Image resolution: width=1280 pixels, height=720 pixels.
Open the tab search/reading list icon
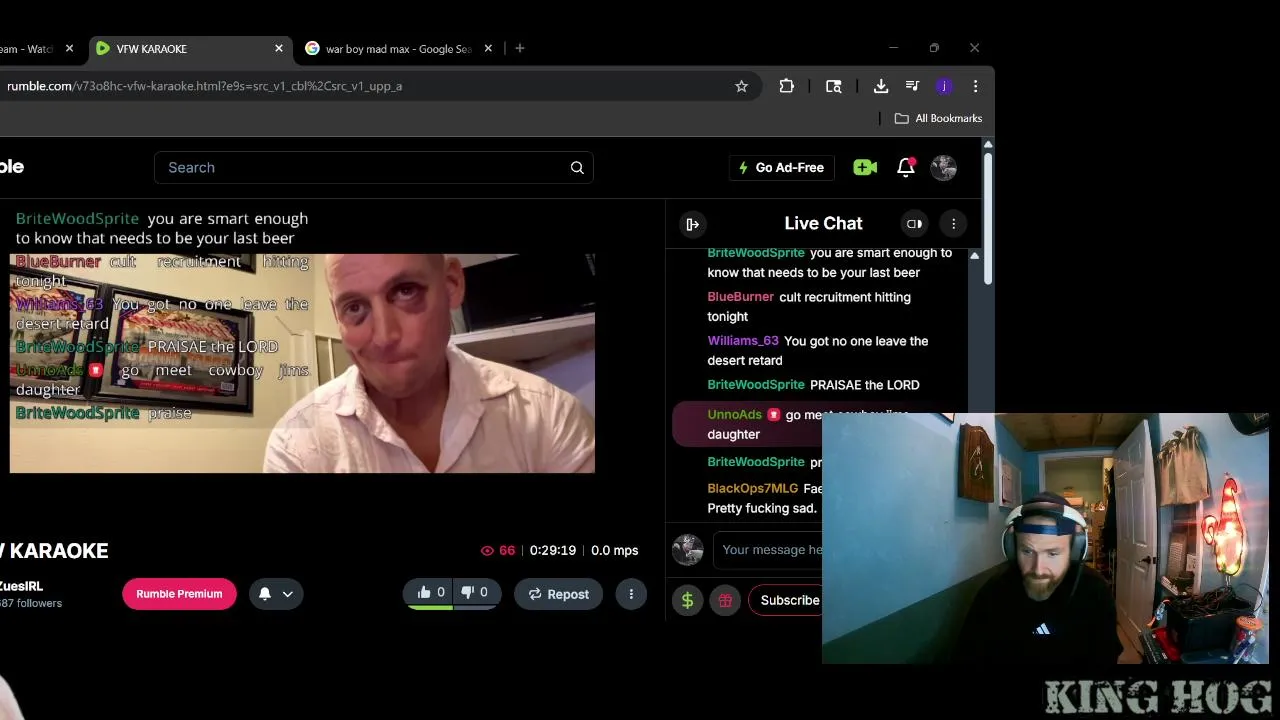pos(833,86)
